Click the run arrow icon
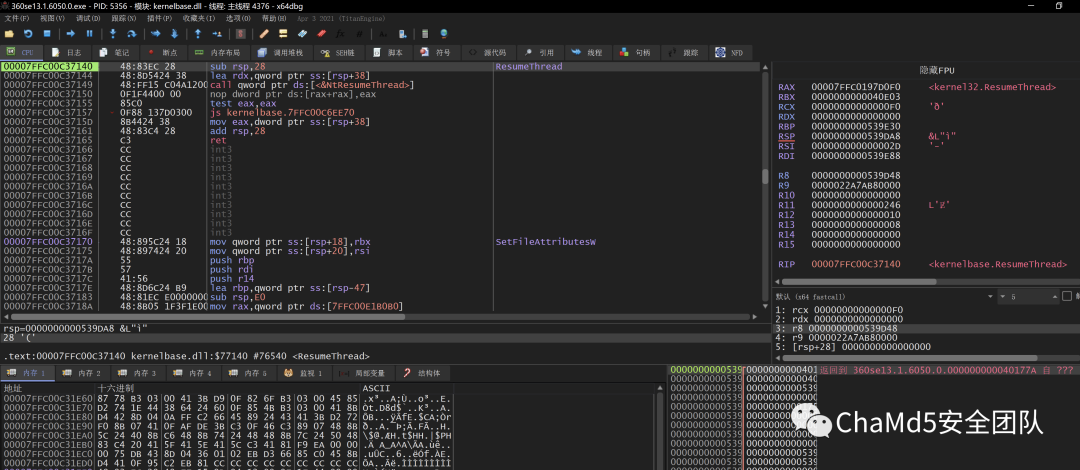The height and width of the screenshot is (470, 1080). 71,33
